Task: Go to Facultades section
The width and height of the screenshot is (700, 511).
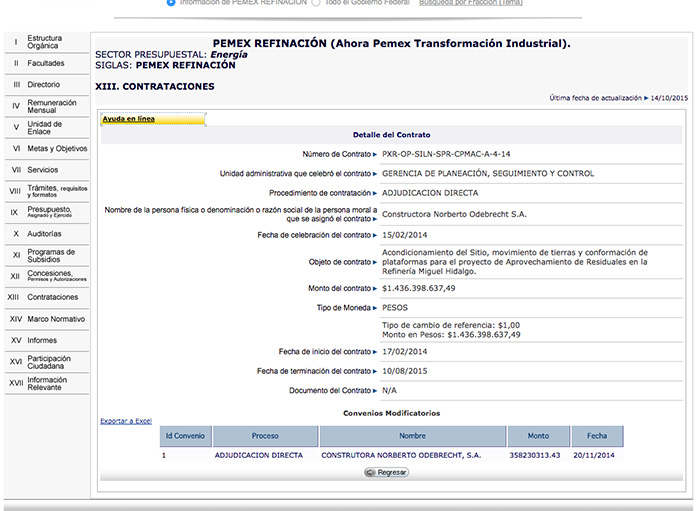Action: 45,63
